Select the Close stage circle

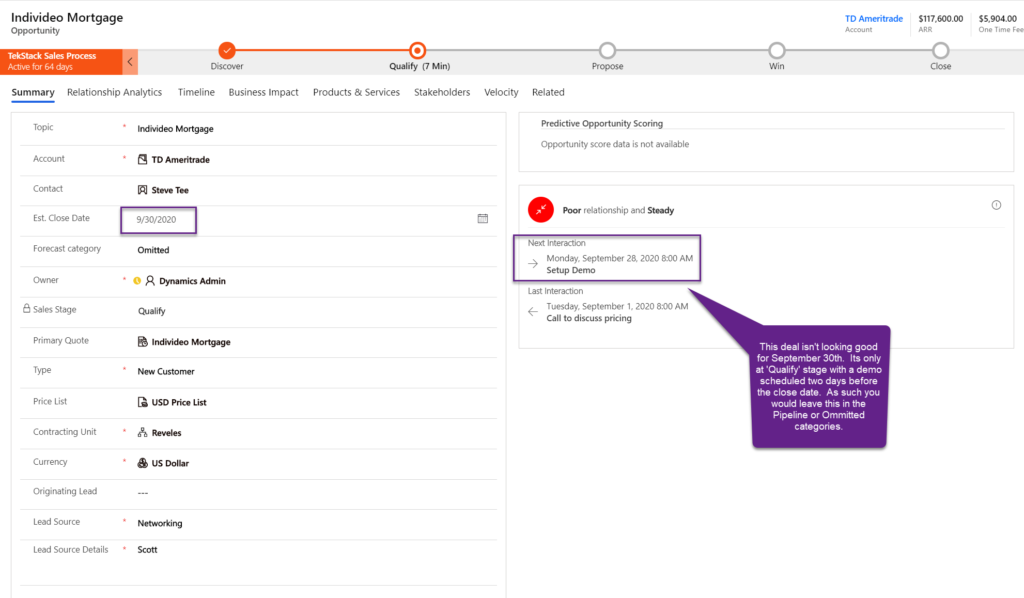(x=940, y=50)
